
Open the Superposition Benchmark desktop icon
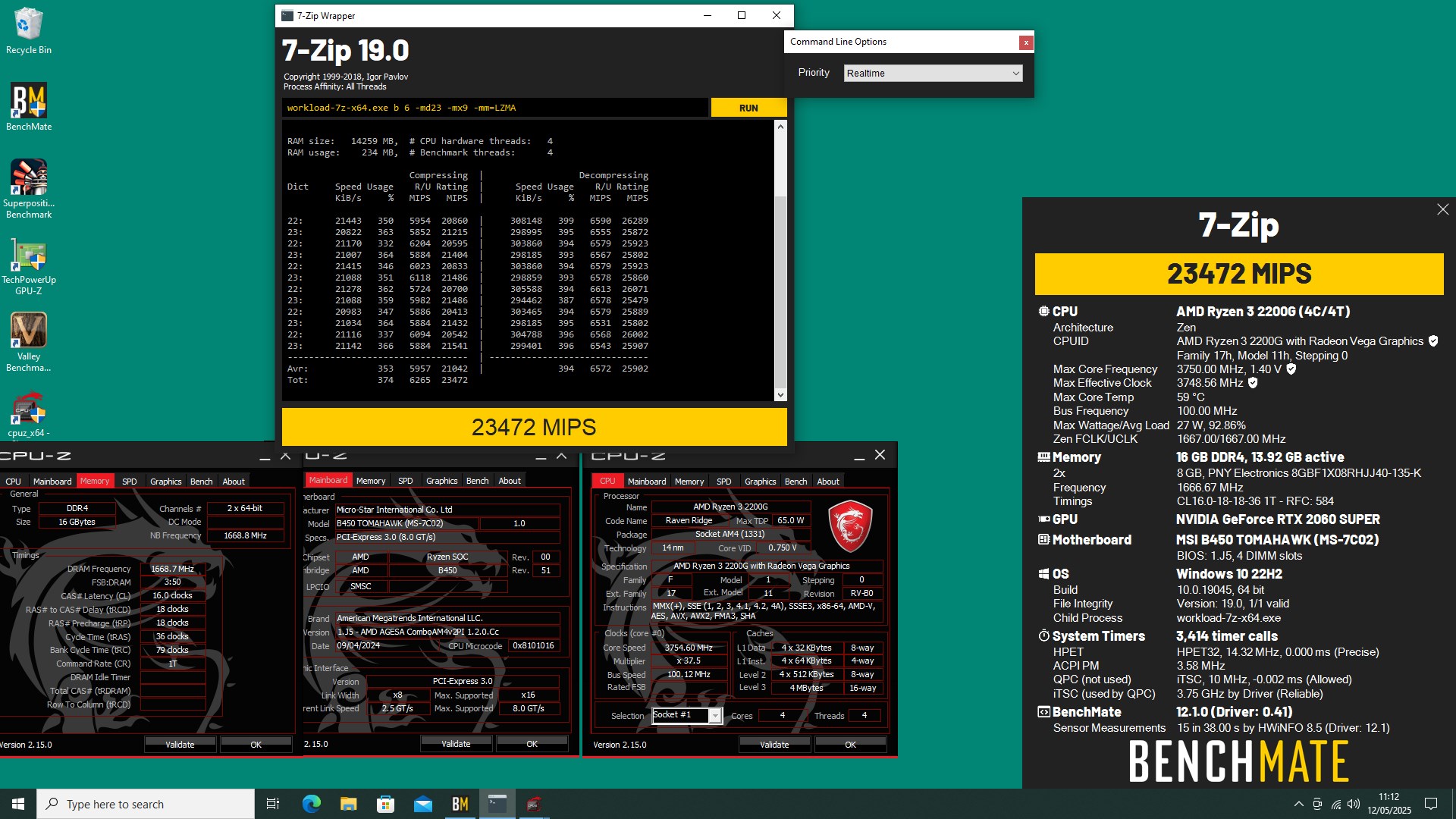tap(29, 189)
